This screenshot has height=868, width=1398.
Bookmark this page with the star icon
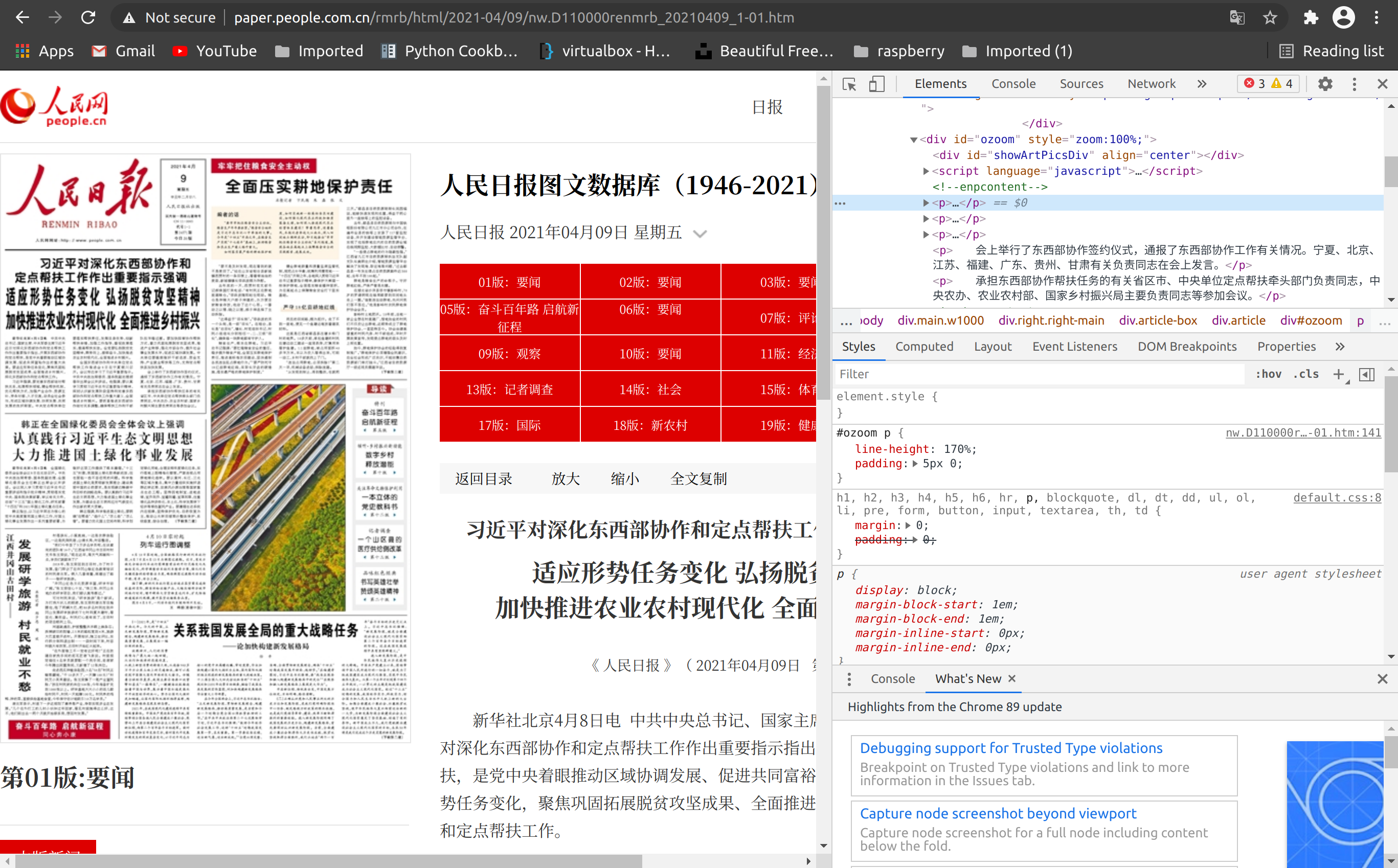pos(1270,17)
